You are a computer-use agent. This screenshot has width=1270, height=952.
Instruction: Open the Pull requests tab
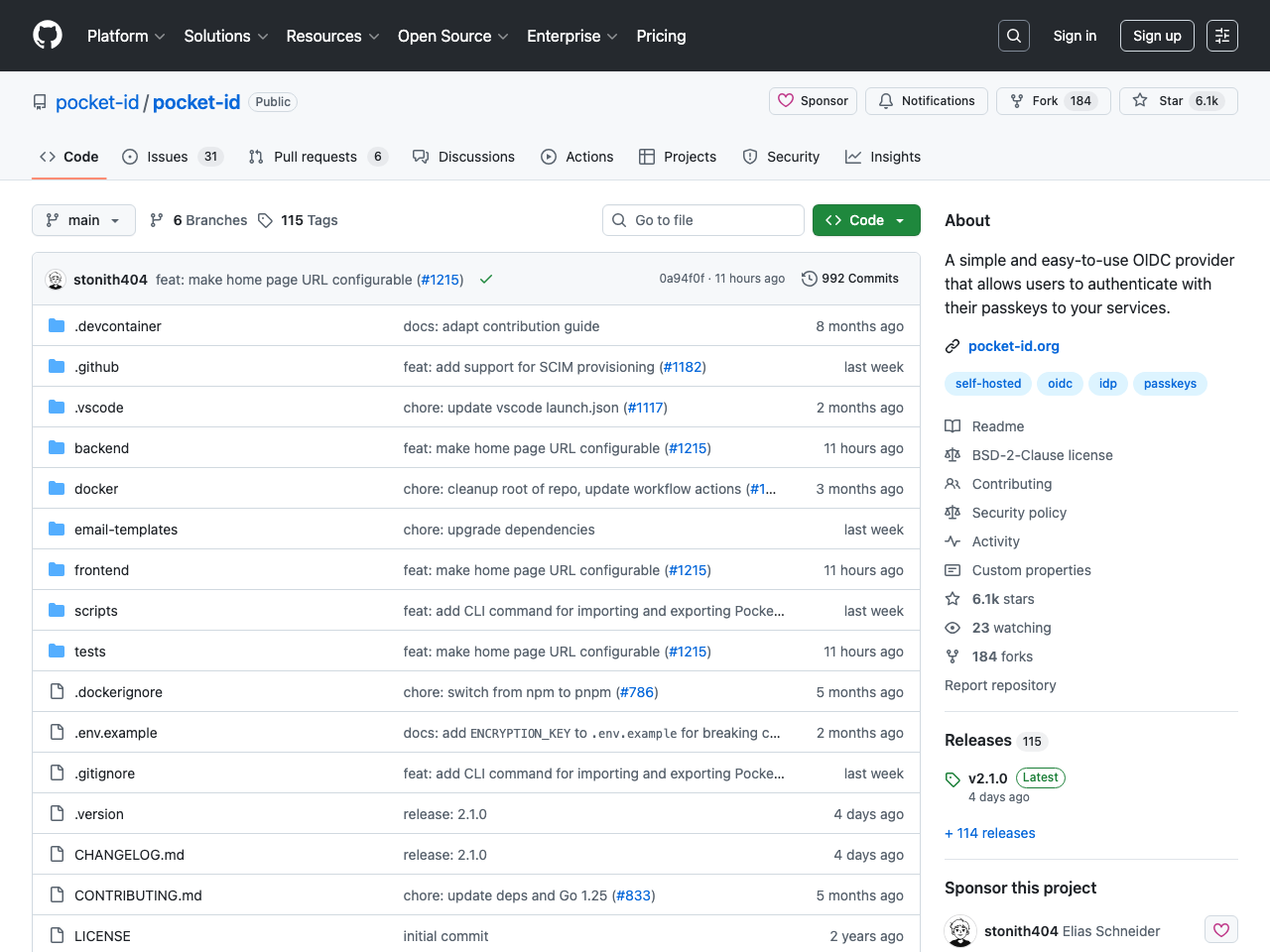coord(315,157)
